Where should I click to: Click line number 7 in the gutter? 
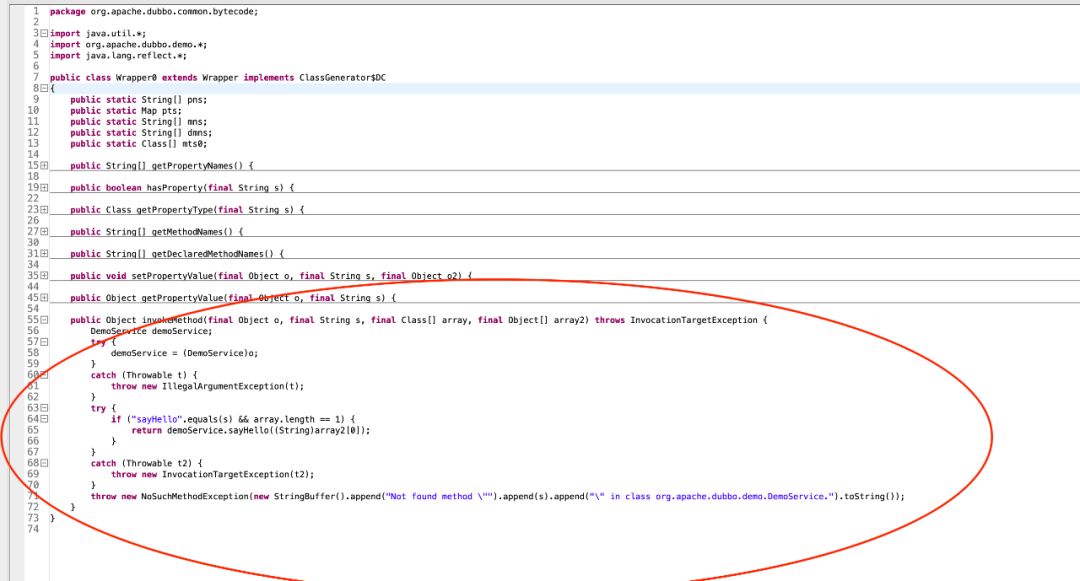click(x=36, y=77)
